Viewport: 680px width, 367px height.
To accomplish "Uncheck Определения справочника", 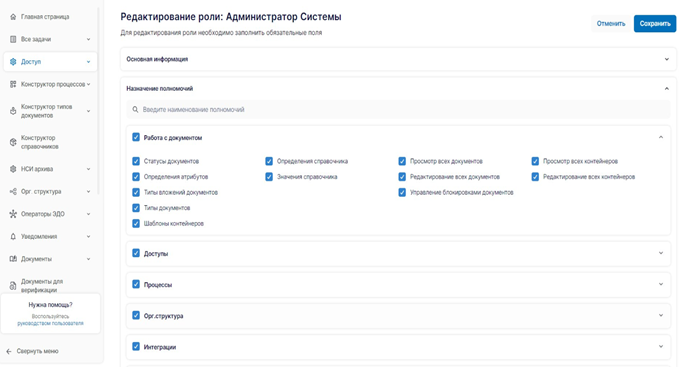I will [269, 161].
